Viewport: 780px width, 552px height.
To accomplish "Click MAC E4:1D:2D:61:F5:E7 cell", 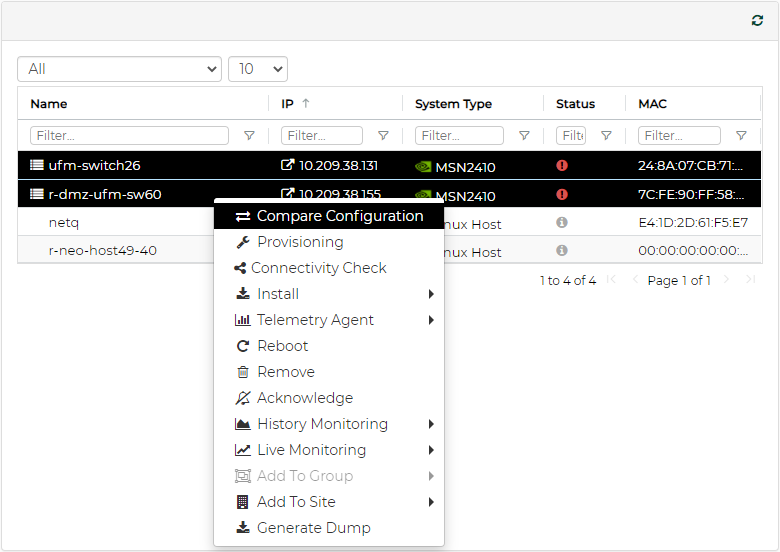I will click(693, 222).
